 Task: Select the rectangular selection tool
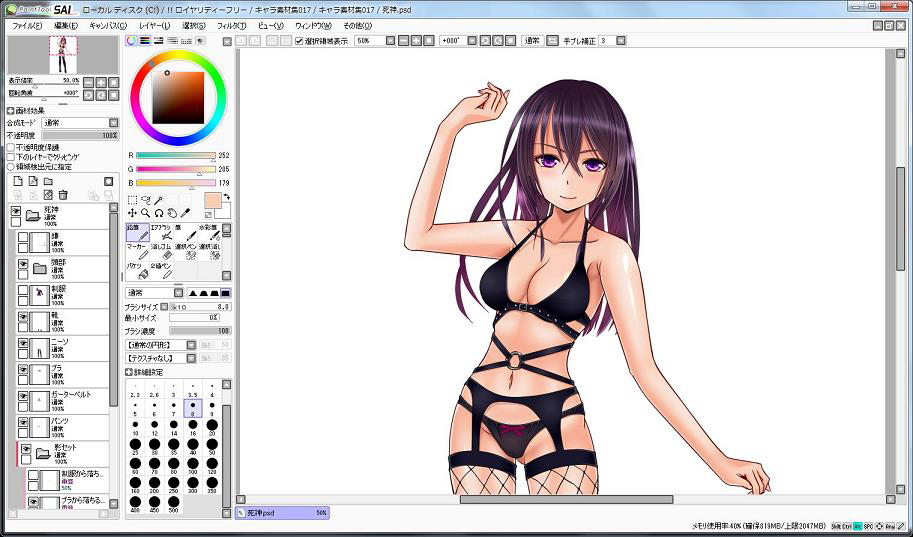tap(133, 200)
